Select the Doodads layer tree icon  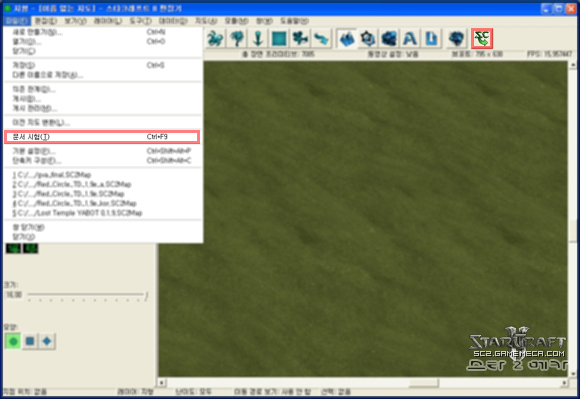pos(237,38)
